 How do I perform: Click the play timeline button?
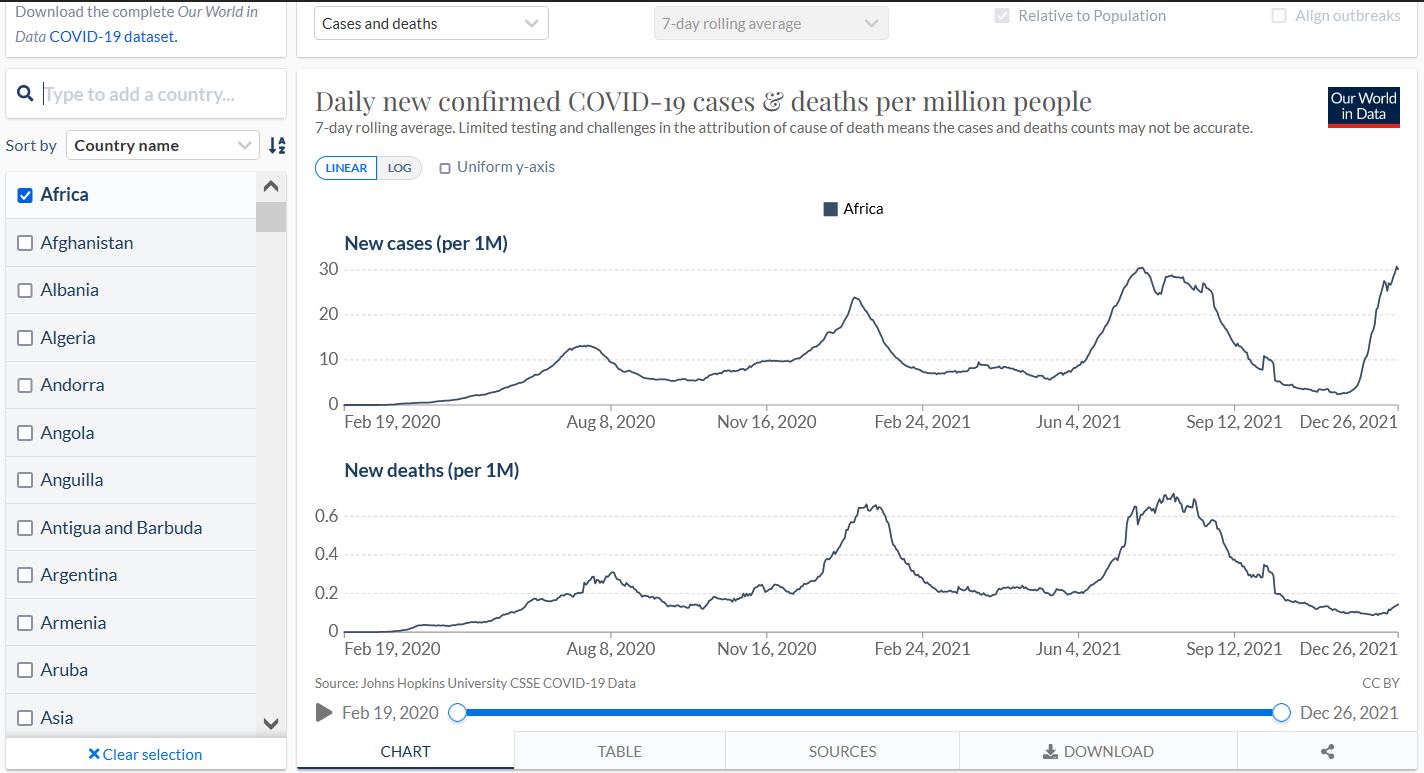[324, 713]
